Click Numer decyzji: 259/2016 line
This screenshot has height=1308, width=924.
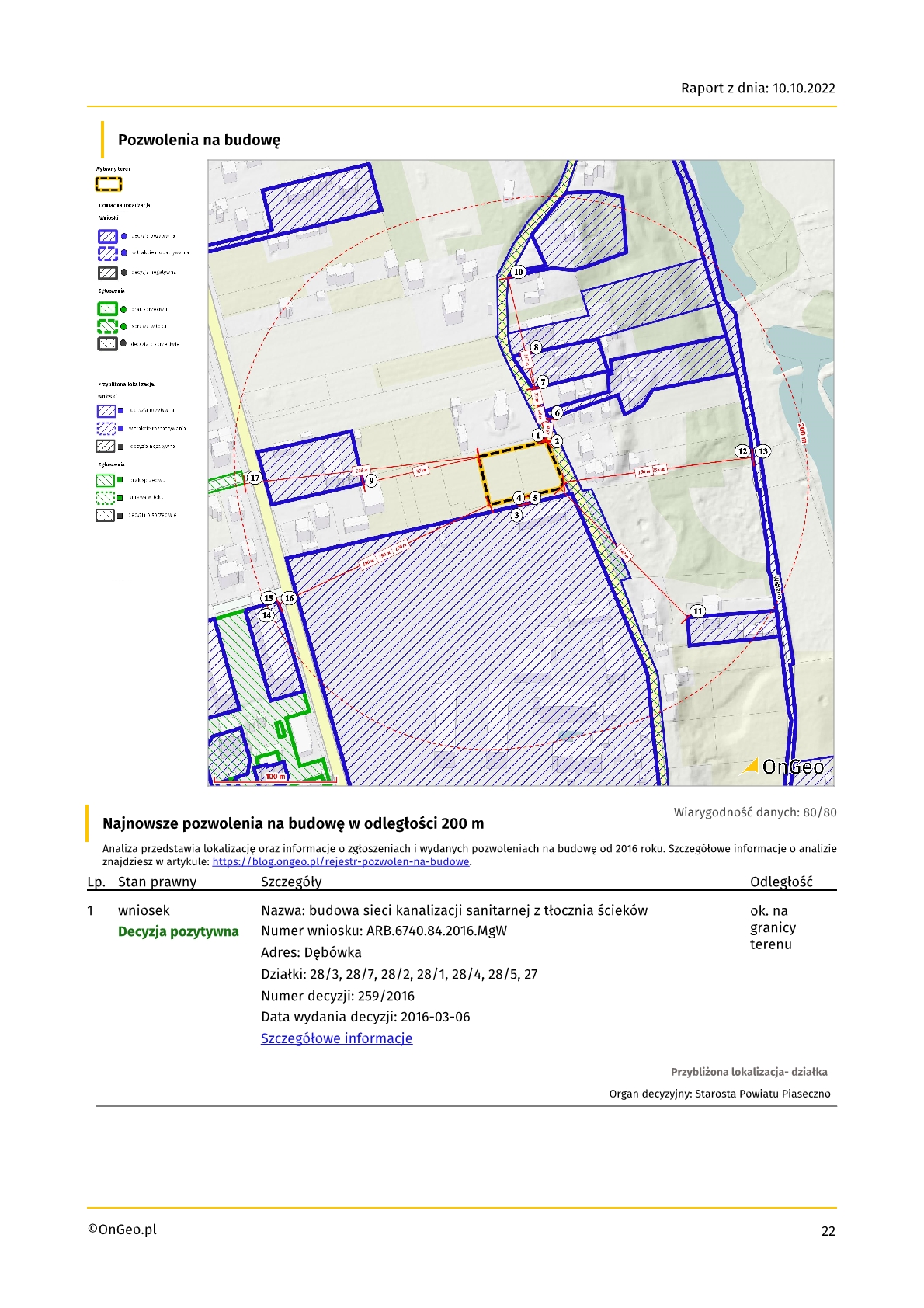click(x=338, y=996)
